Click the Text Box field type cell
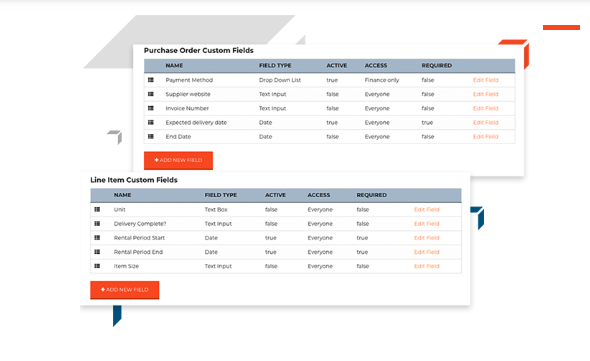 pyautogui.click(x=216, y=209)
